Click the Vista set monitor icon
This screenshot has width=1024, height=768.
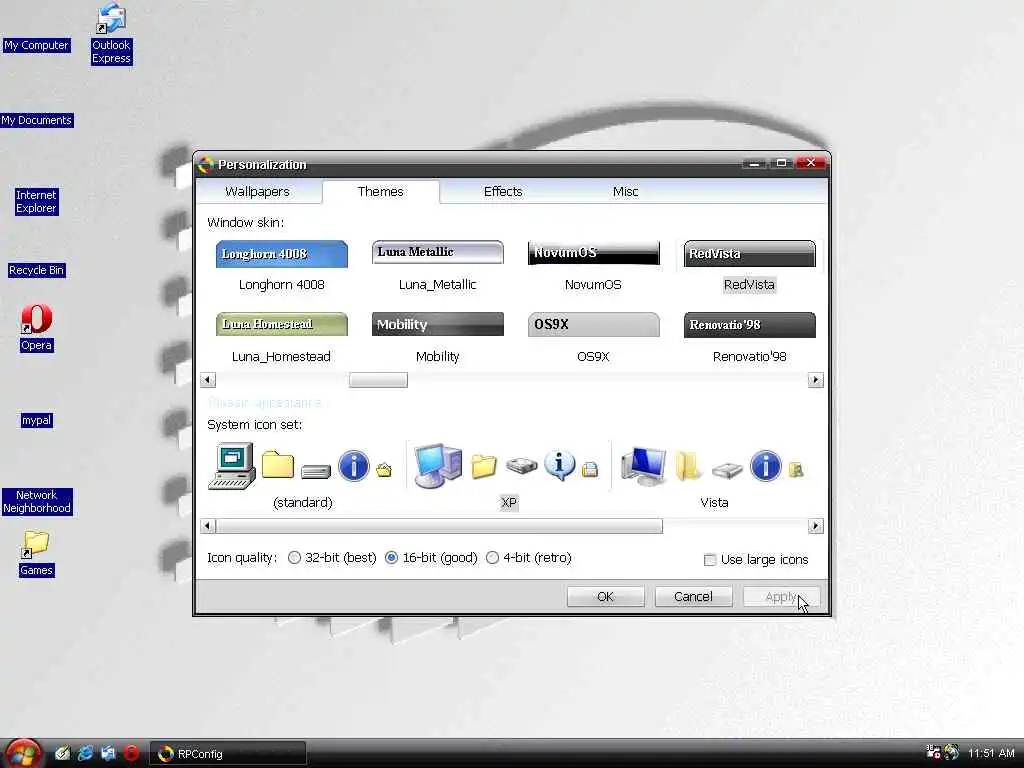coord(644,466)
